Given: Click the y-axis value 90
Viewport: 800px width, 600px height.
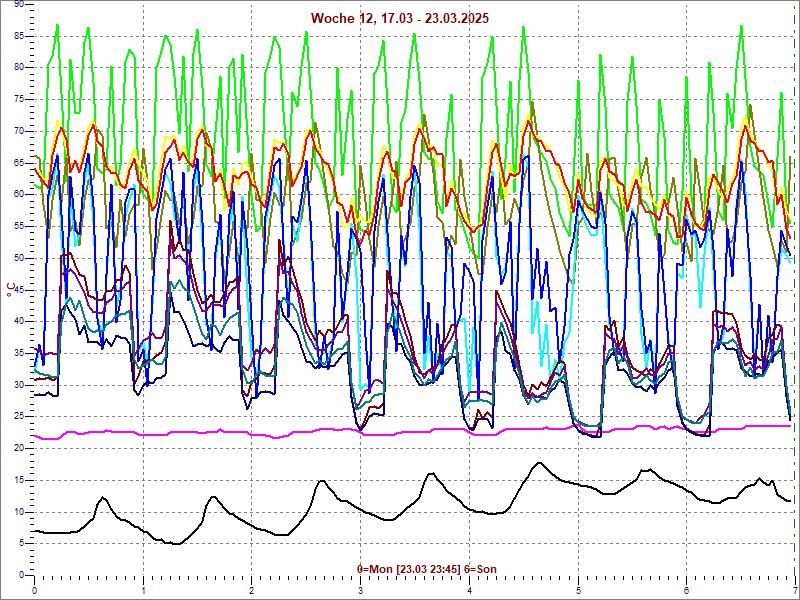Looking at the screenshot, I should point(18,4).
